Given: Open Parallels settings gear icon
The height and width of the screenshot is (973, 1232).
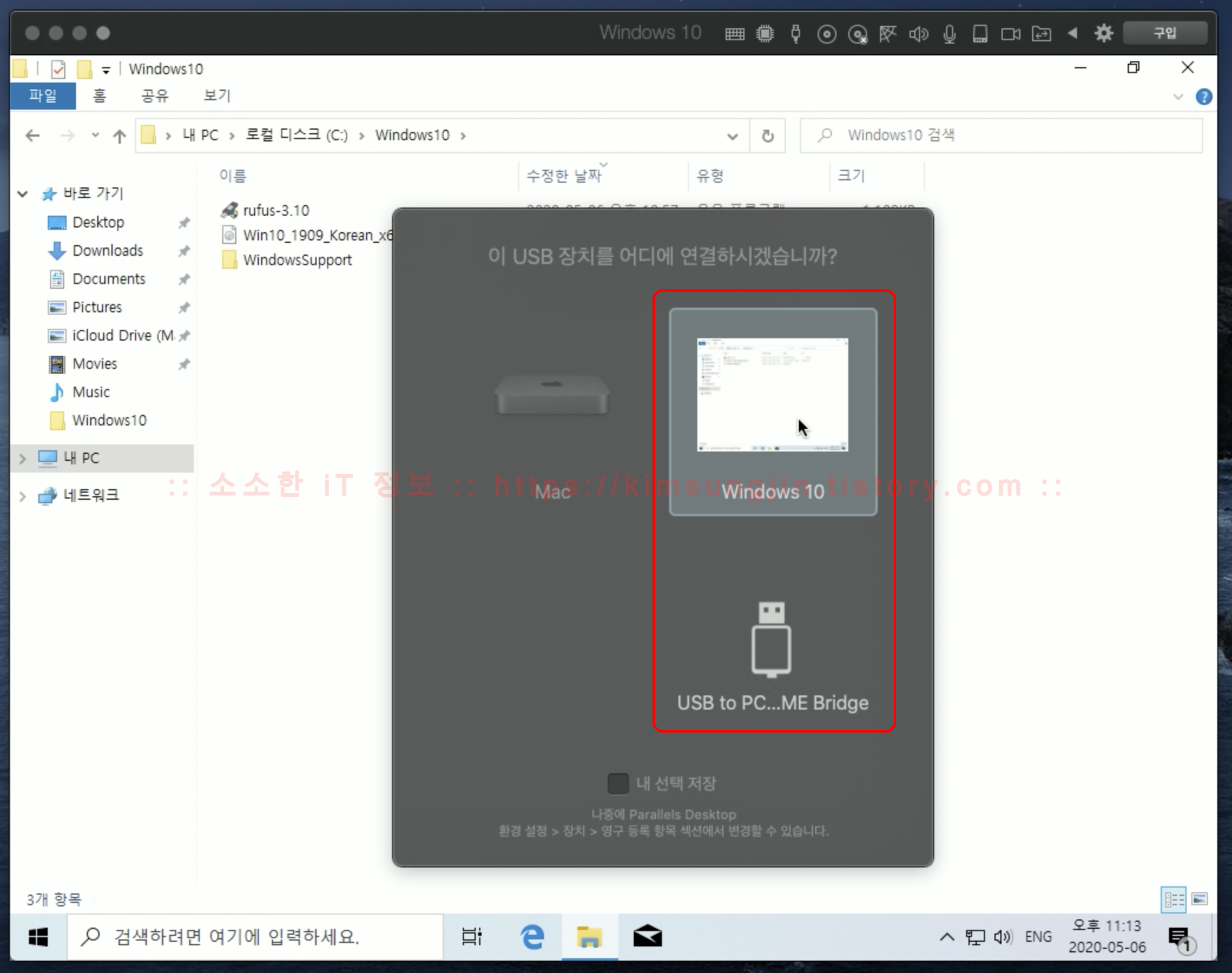Looking at the screenshot, I should (1103, 33).
